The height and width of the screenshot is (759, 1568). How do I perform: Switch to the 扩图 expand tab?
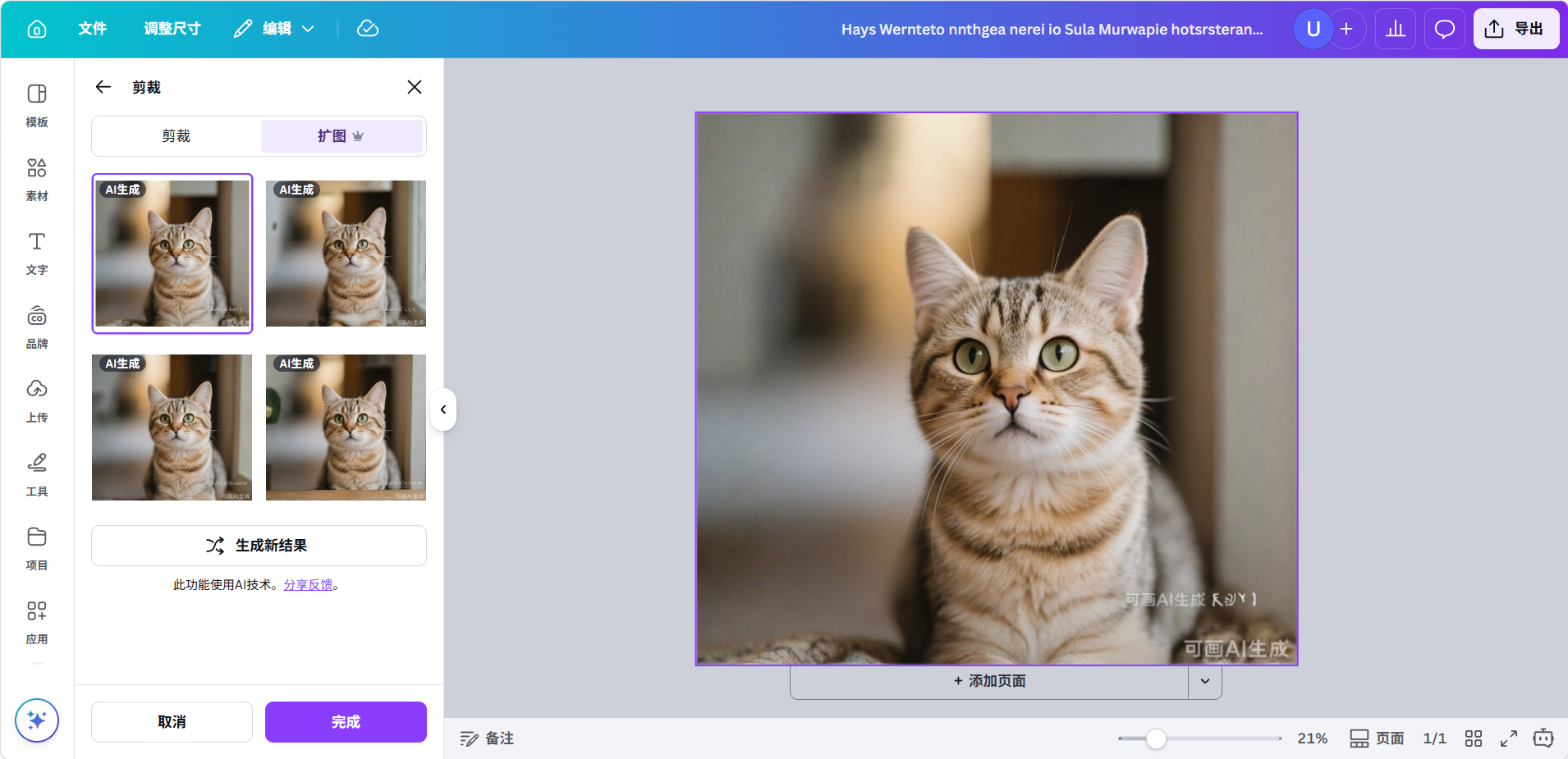[342, 136]
